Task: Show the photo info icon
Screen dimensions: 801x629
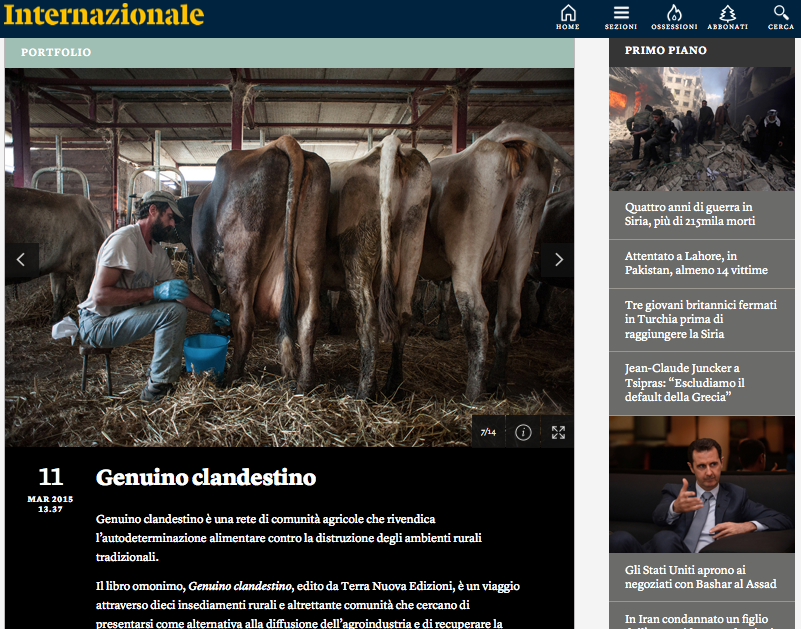Action: (x=523, y=432)
